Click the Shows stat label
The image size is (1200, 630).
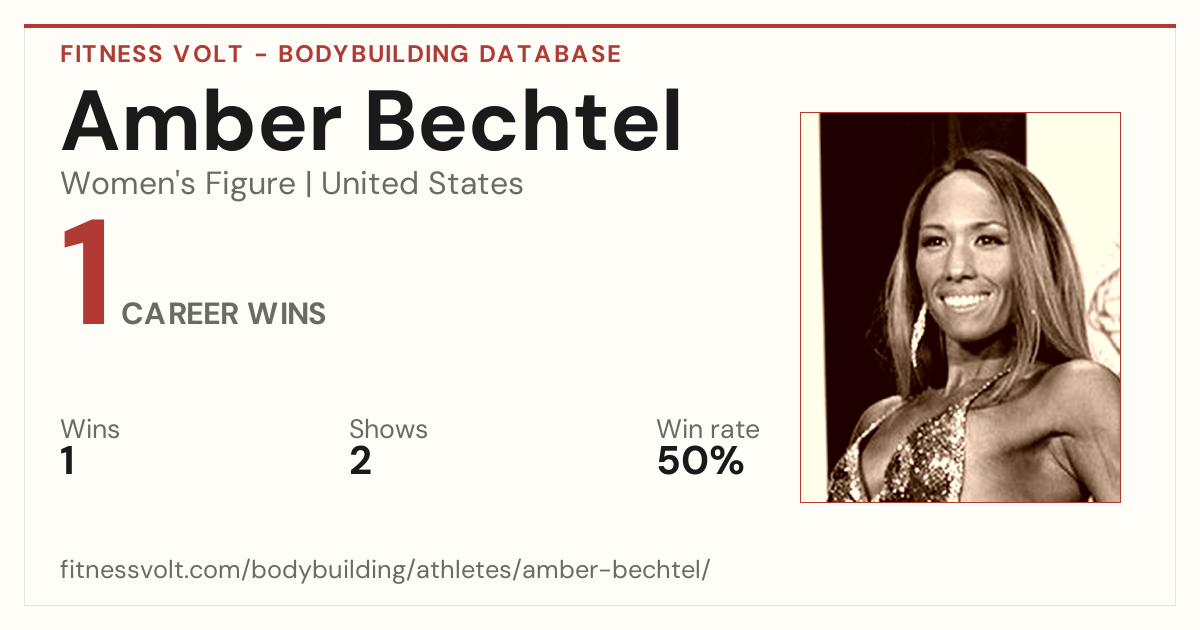(x=388, y=430)
